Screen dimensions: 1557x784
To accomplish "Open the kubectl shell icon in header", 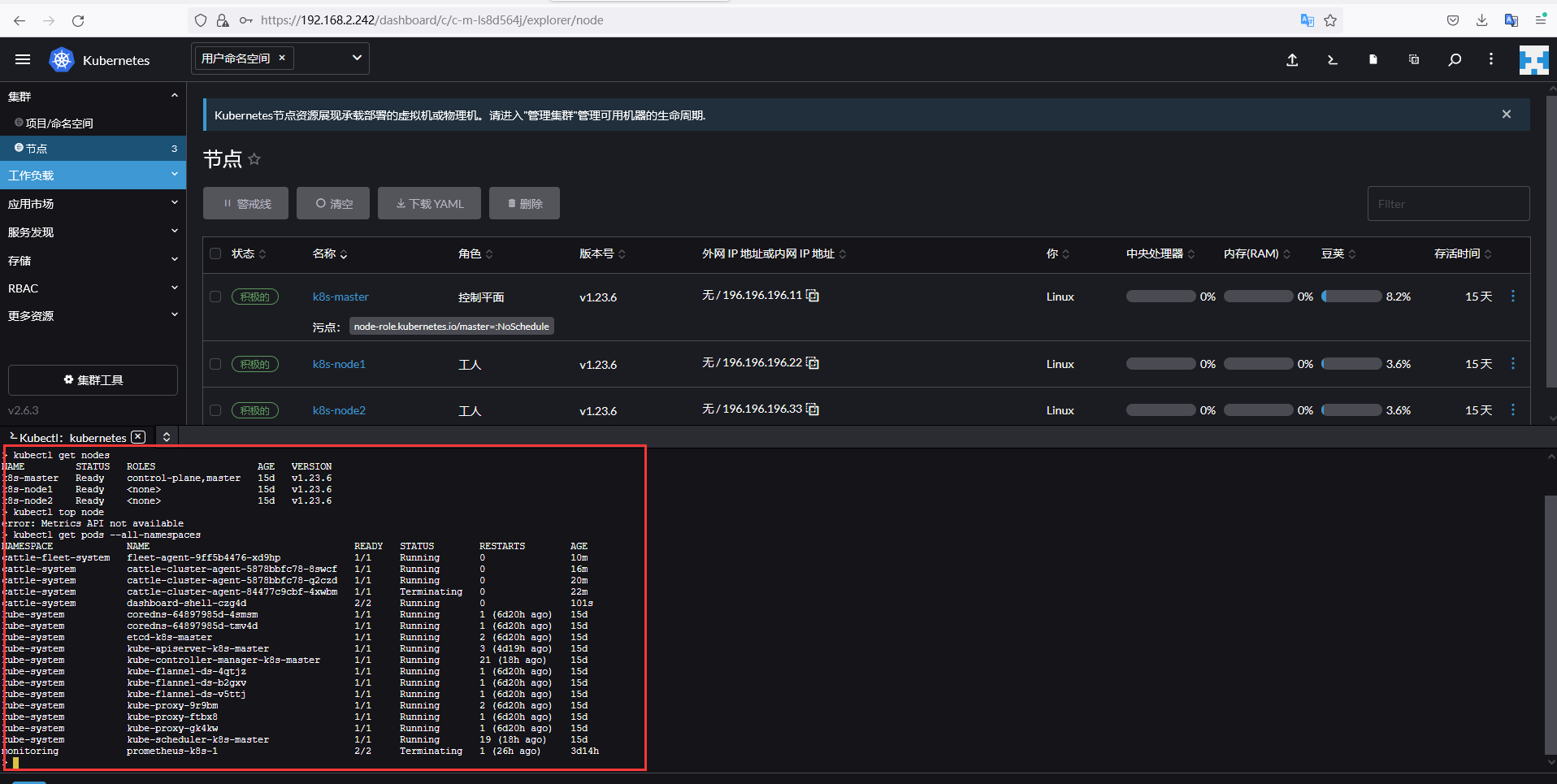I will pos(1333,59).
